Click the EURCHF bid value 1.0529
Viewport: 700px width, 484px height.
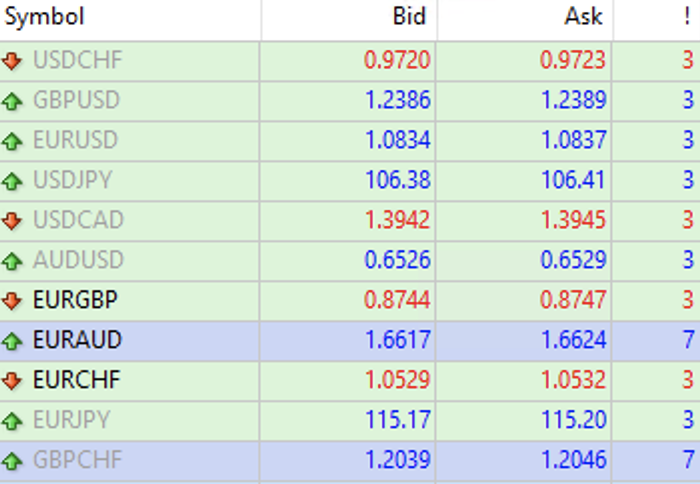tap(397, 380)
